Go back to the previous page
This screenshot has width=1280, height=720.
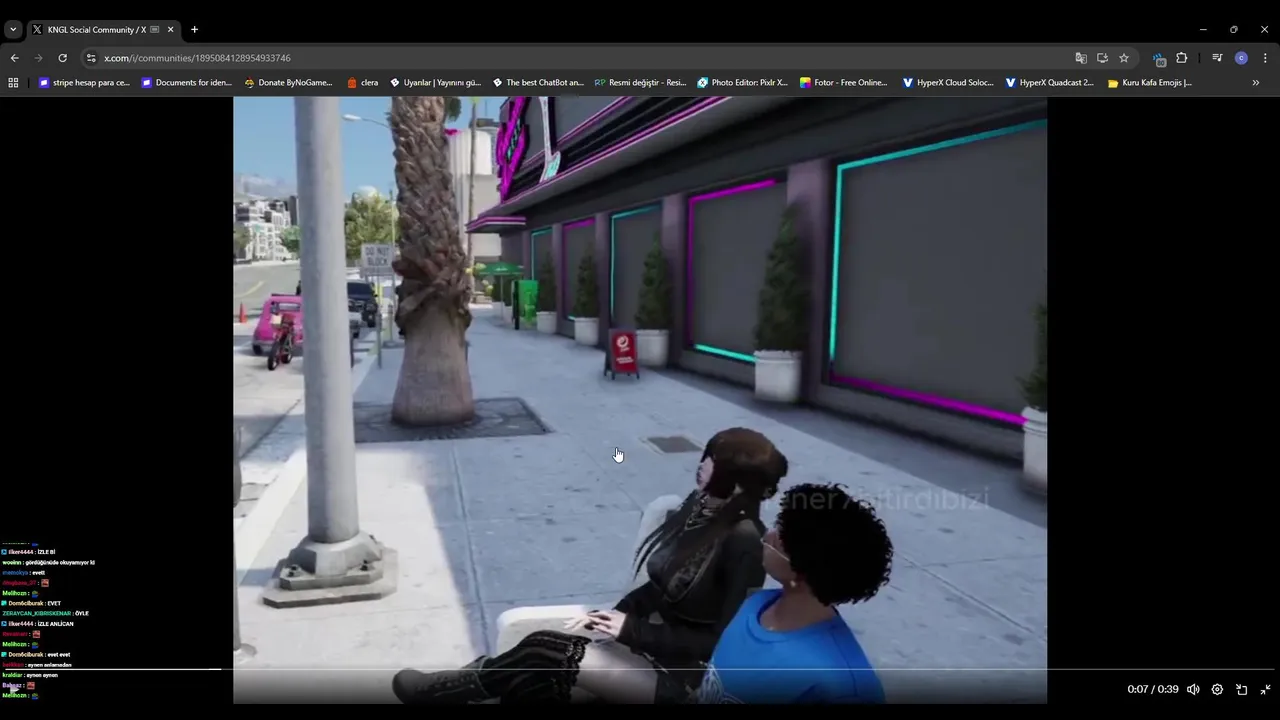[14, 58]
